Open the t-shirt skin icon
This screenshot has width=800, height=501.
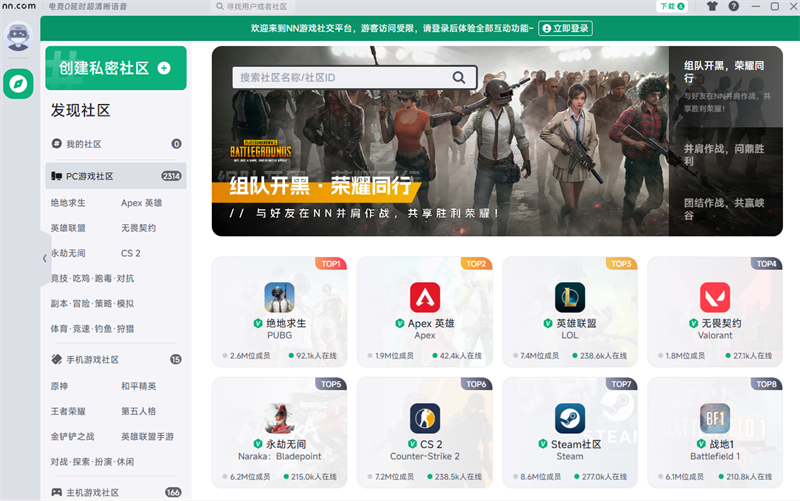coord(712,6)
